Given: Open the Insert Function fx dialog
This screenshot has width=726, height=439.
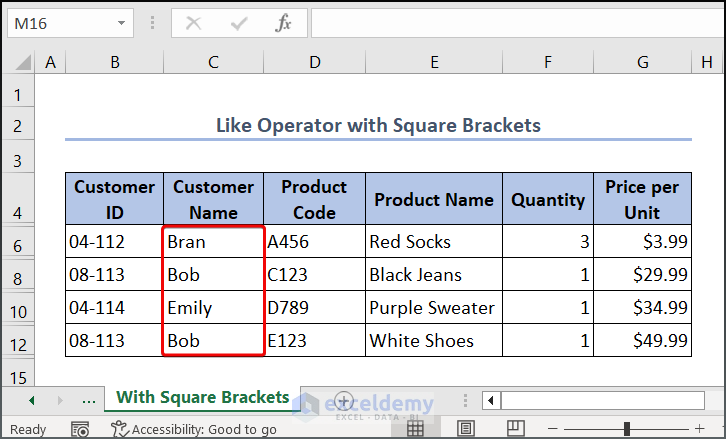Looking at the screenshot, I should [x=284, y=23].
